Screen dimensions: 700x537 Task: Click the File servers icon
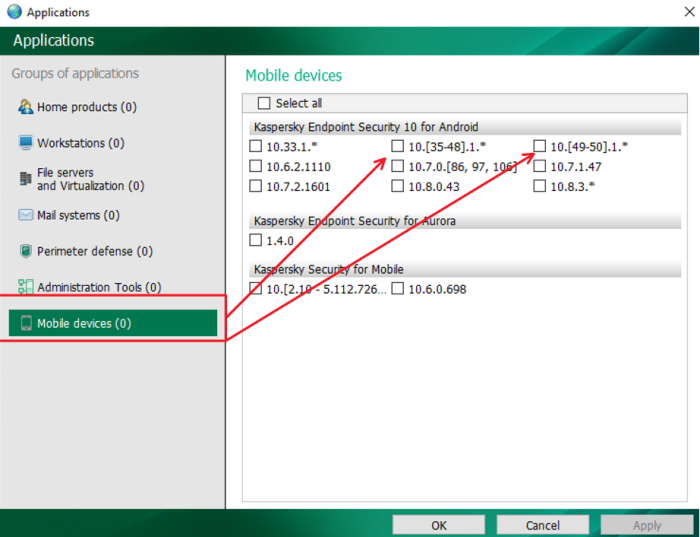click(x=25, y=179)
